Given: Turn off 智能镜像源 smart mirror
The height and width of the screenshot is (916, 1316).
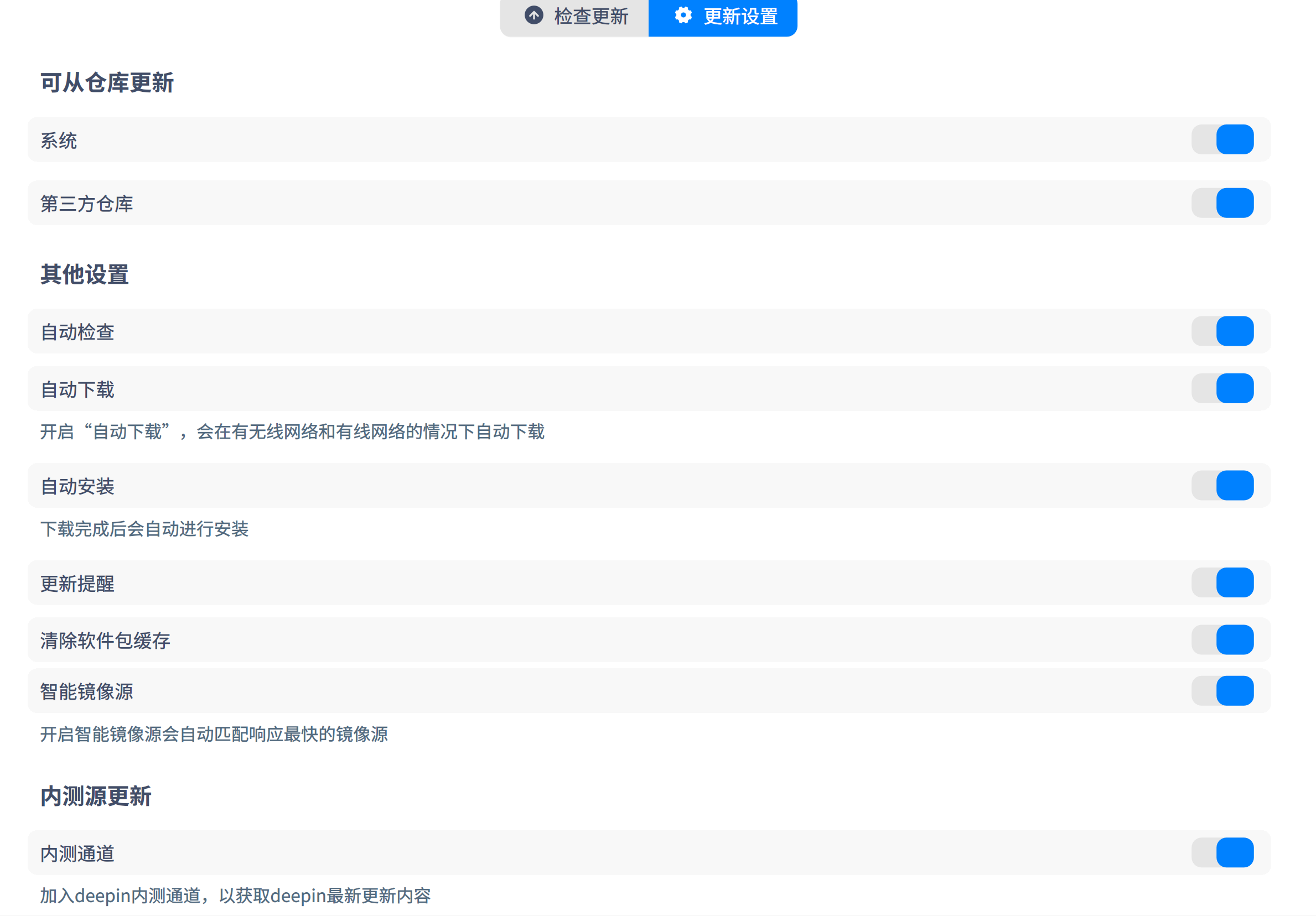Looking at the screenshot, I should tap(1223, 691).
